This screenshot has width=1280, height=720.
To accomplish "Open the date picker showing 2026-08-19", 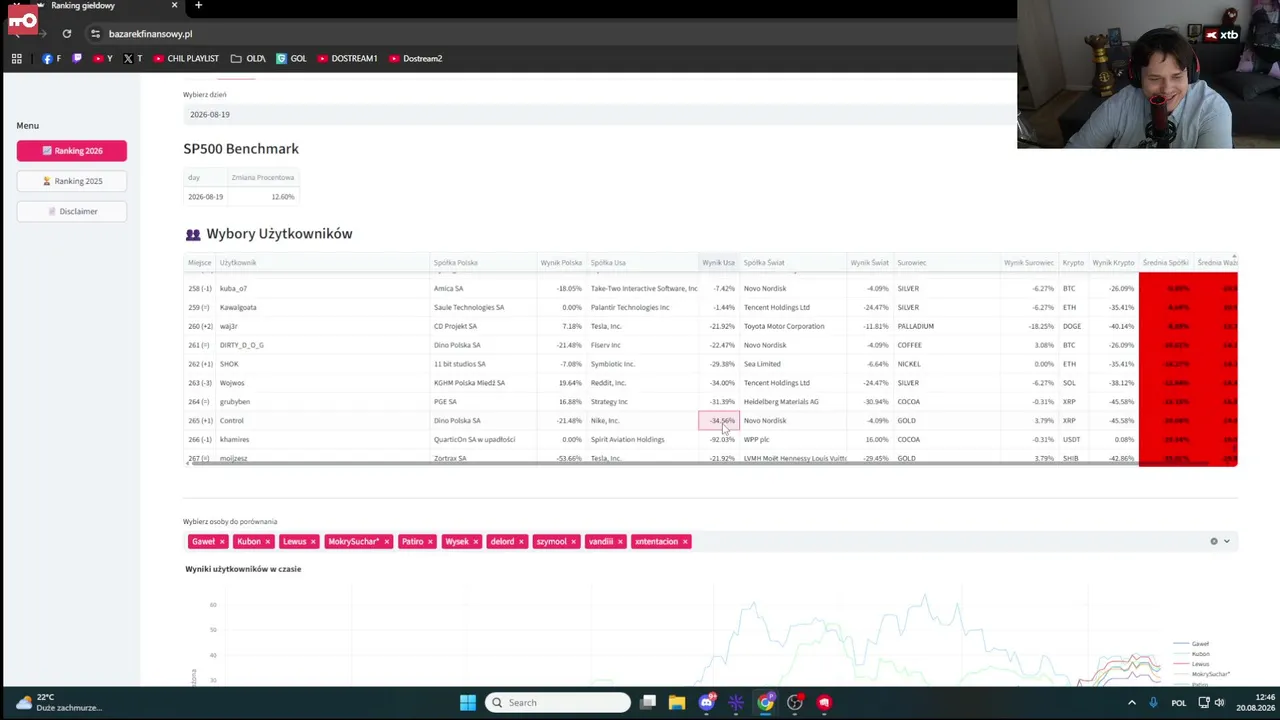I will (x=600, y=115).
